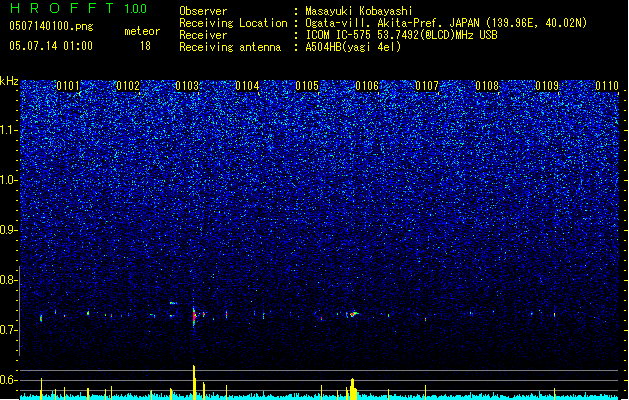Click the 0109 time marker
This screenshot has width=629, height=400.
tap(547, 86)
